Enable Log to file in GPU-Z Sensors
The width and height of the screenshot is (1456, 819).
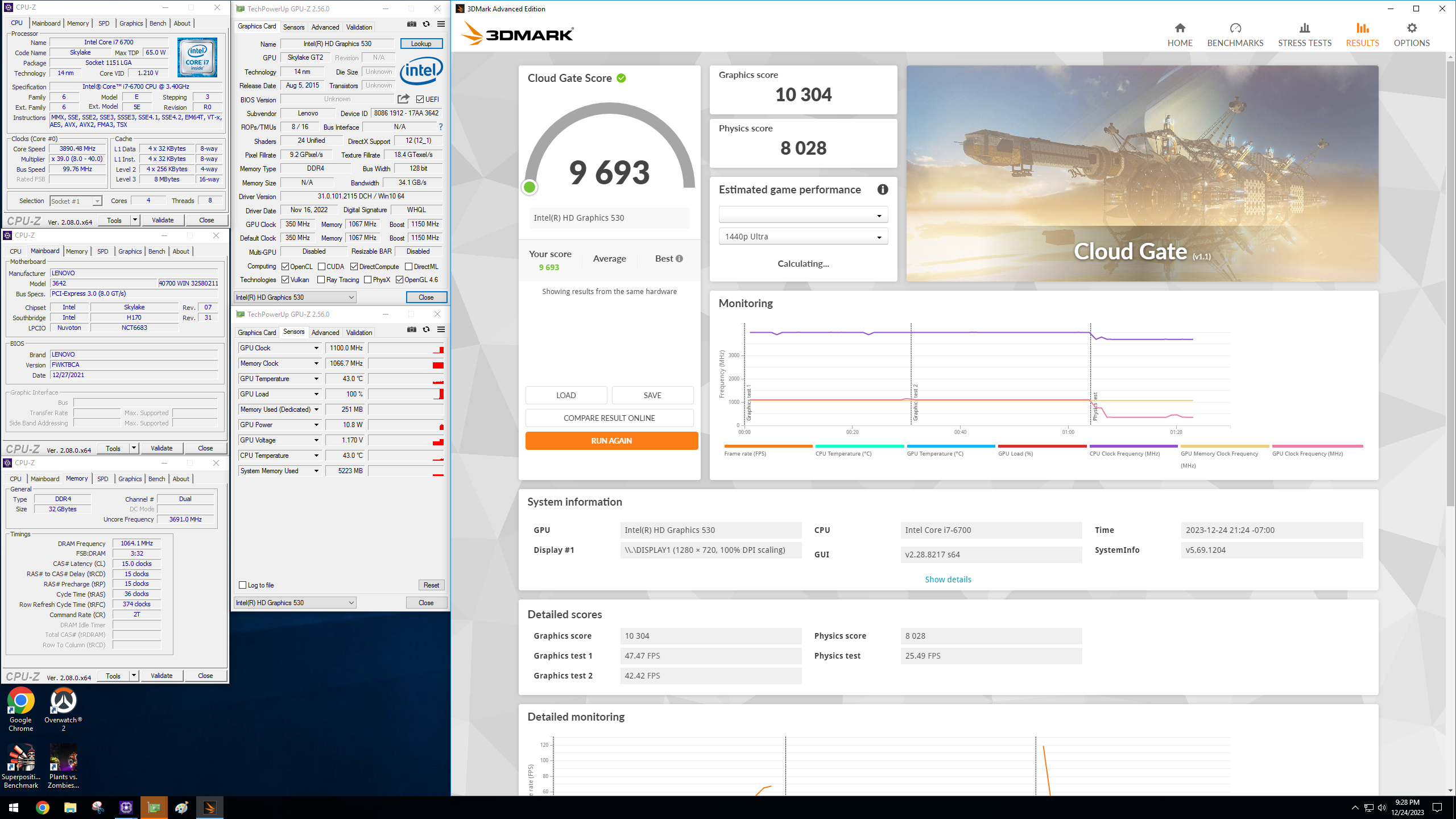243,585
